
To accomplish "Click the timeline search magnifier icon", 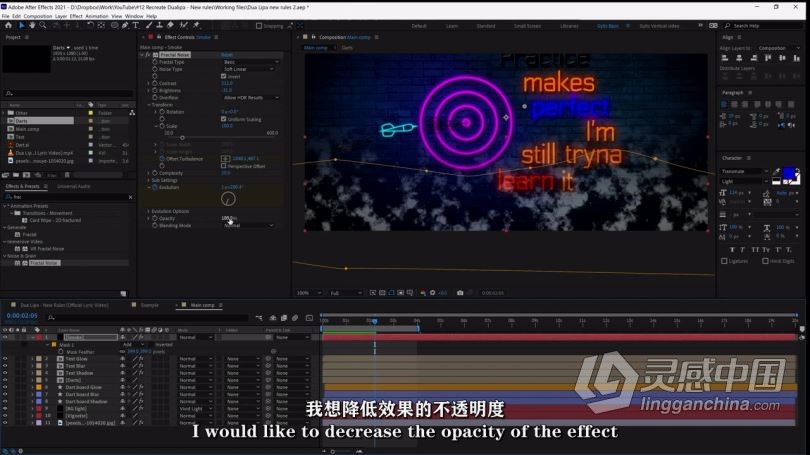I will point(51,317).
